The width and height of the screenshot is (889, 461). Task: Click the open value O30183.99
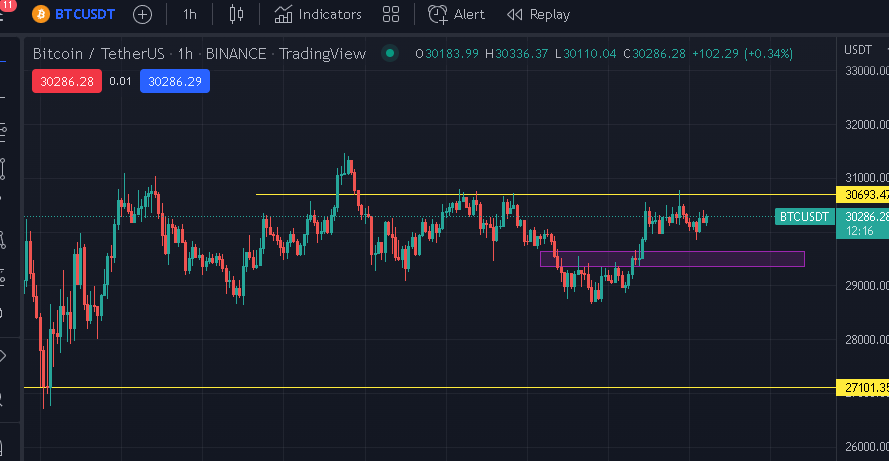(x=447, y=54)
